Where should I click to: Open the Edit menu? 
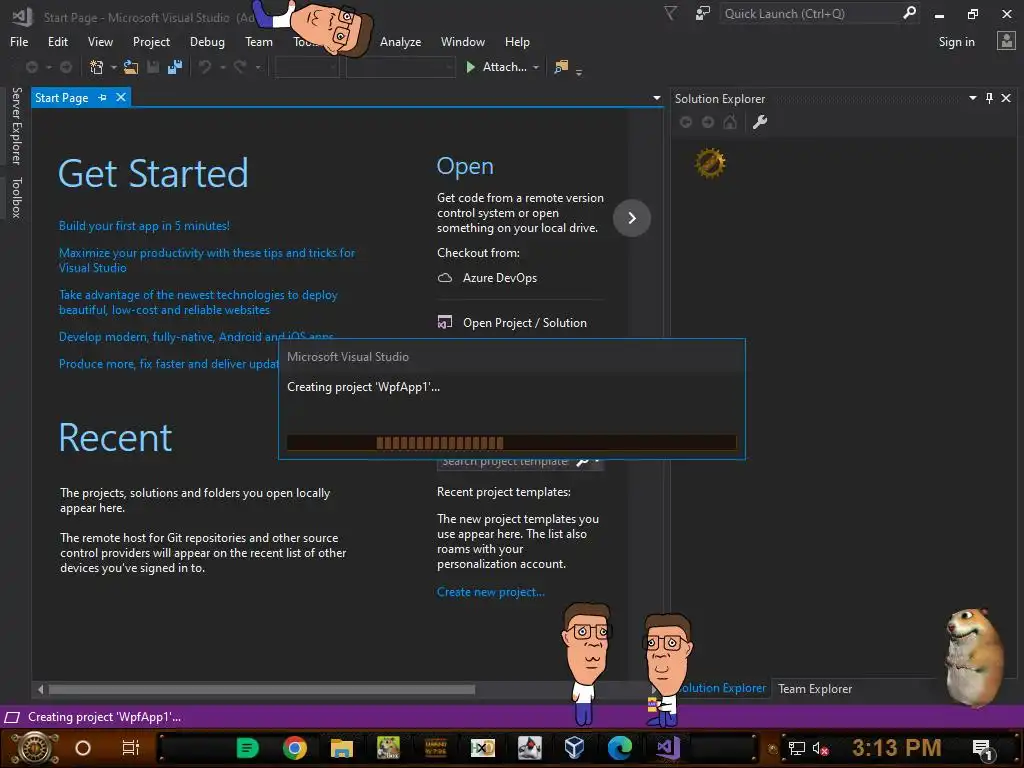click(x=57, y=42)
